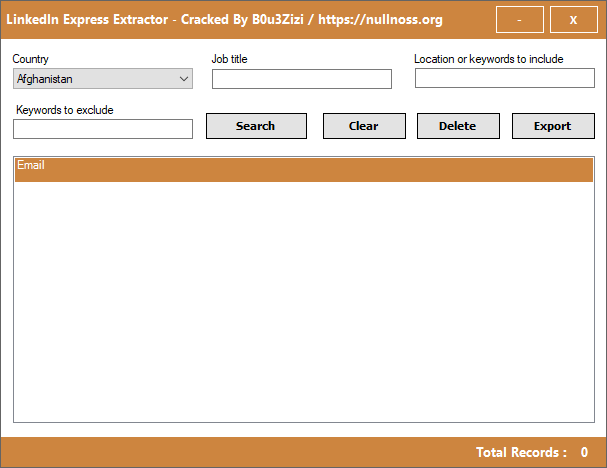This screenshot has width=607, height=468.
Task: Focus the Location or keywords to include field
Action: [504, 78]
